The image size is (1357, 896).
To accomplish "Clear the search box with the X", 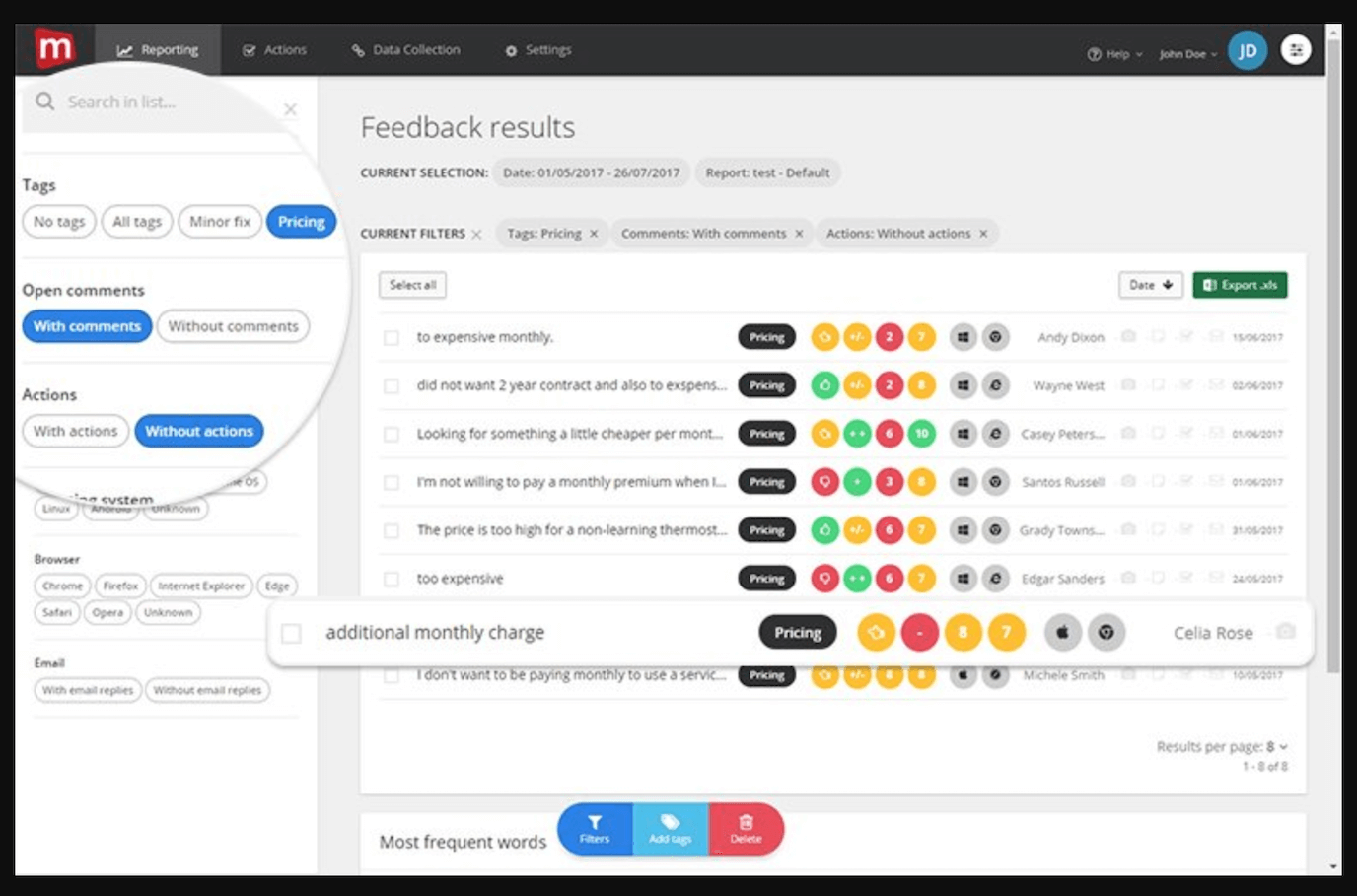I will [290, 109].
